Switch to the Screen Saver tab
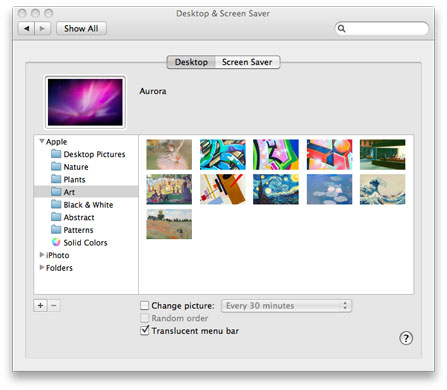The image size is (447, 390). pyautogui.click(x=247, y=62)
